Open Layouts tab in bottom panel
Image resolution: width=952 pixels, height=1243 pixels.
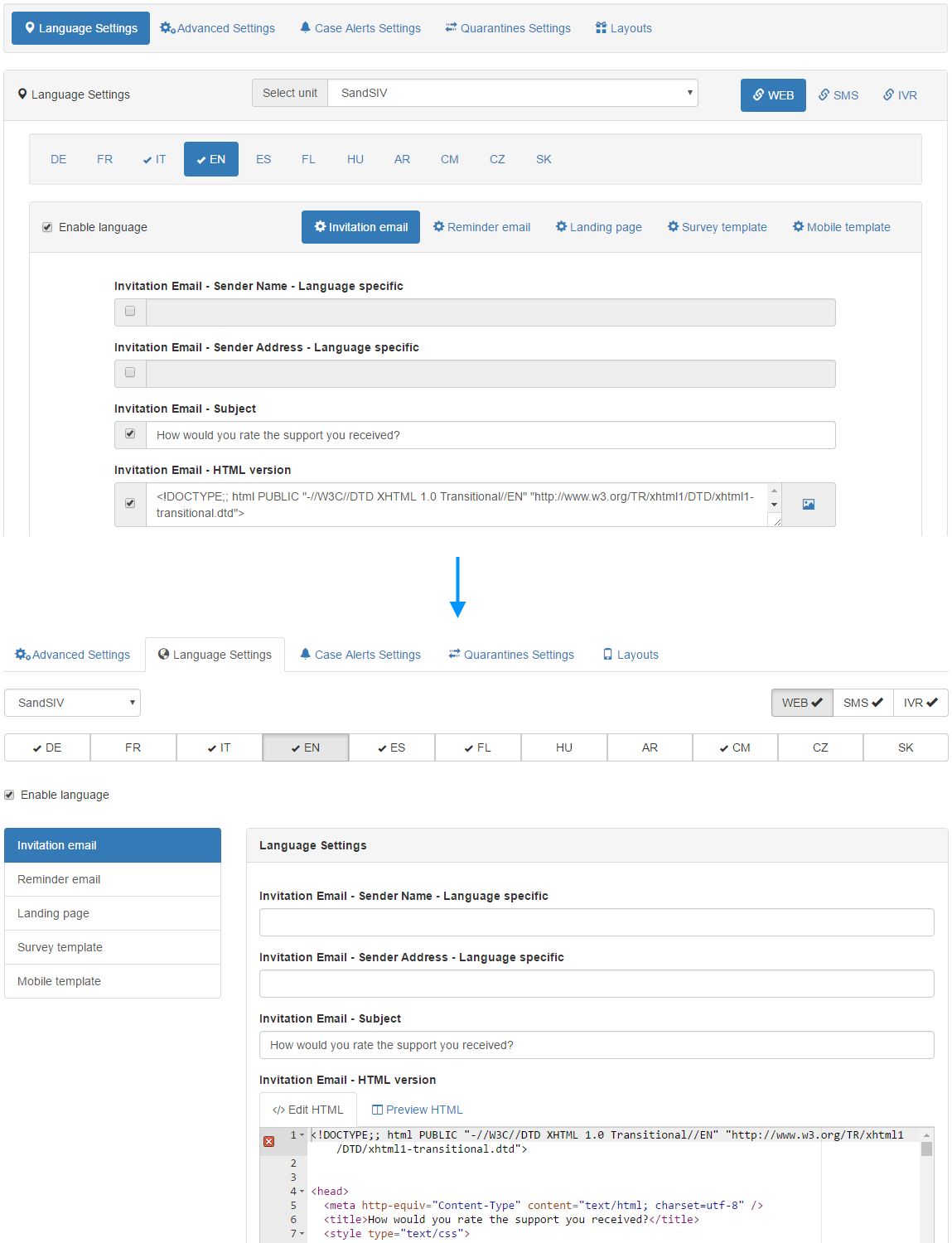631,655
